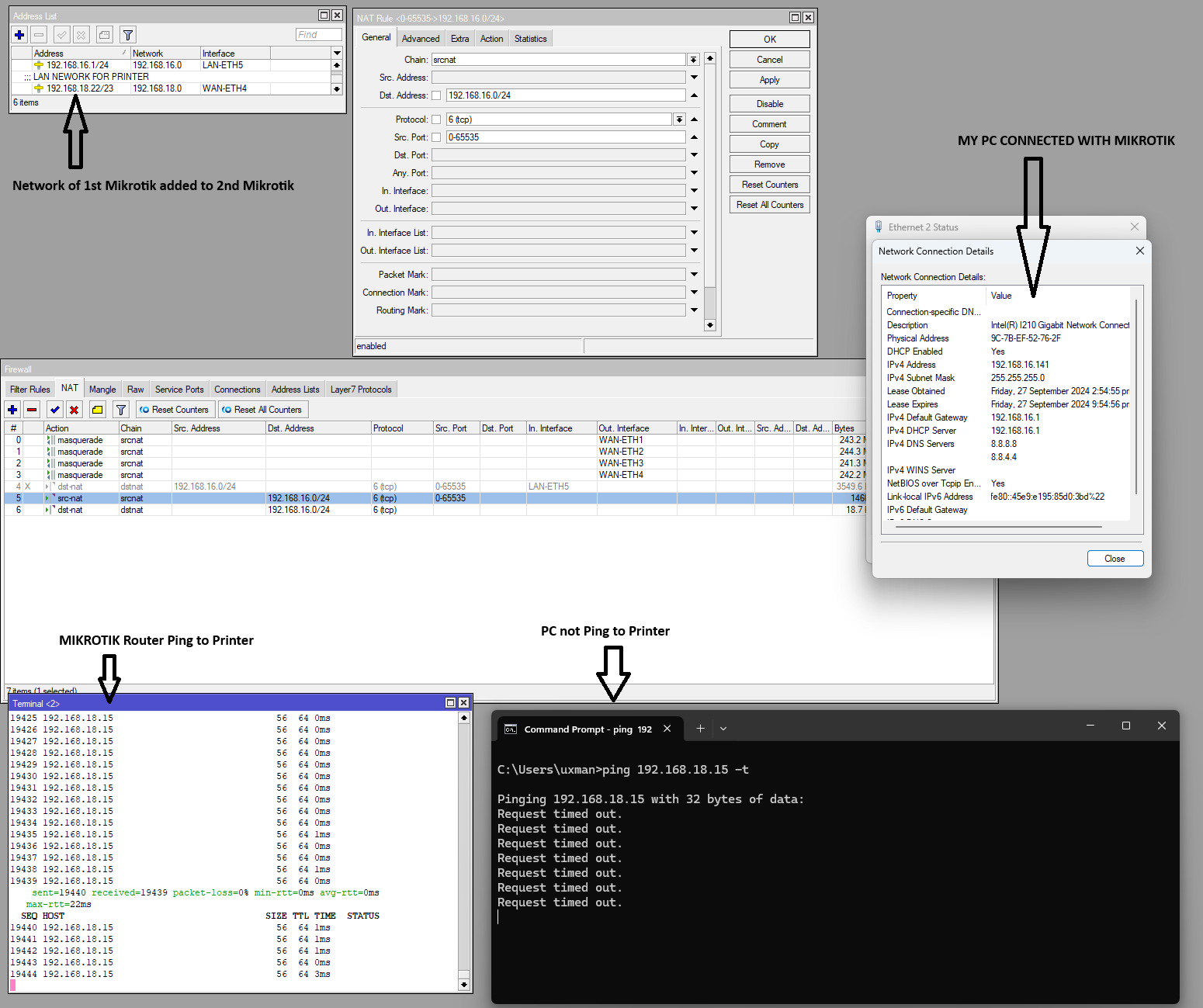This screenshot has height=1008, width=1203.
Task: Click Reset All Counters in Firewall toolbar
Action: coord(262,410)
